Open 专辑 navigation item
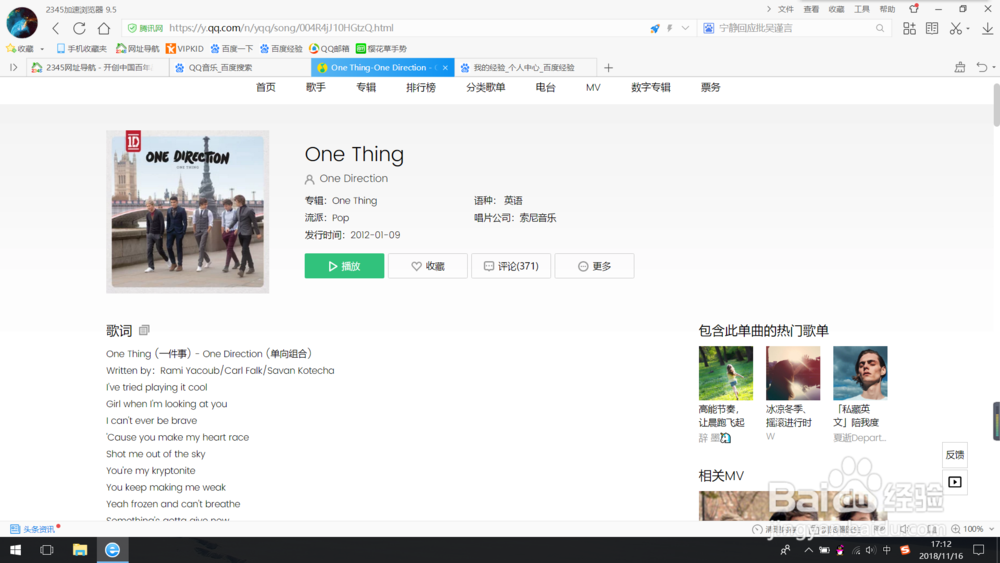This screenshot has width=1000, height=563. pyautogui.click(x=366, y=87)
